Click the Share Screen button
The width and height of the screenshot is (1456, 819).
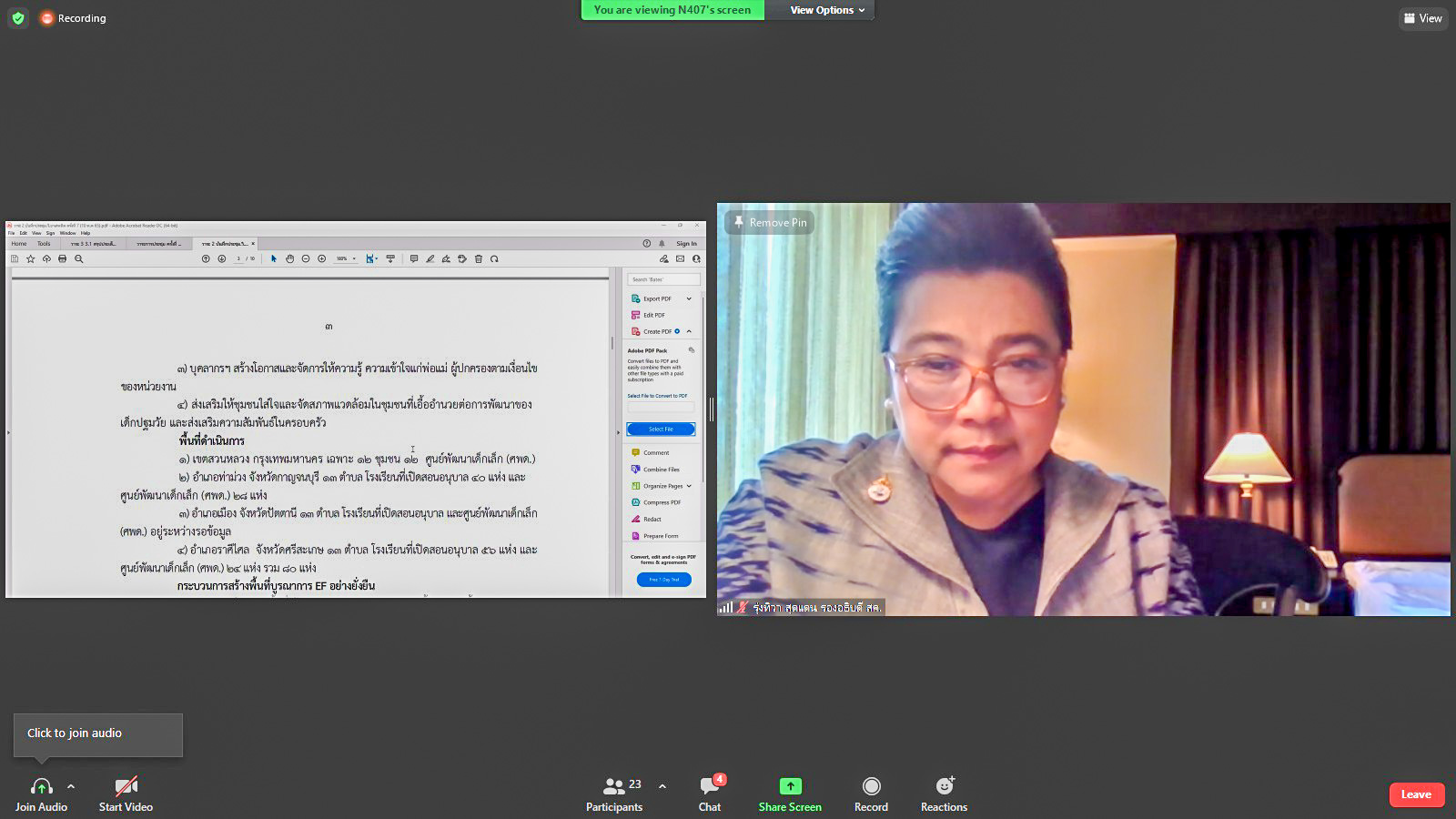pos(790,794)
